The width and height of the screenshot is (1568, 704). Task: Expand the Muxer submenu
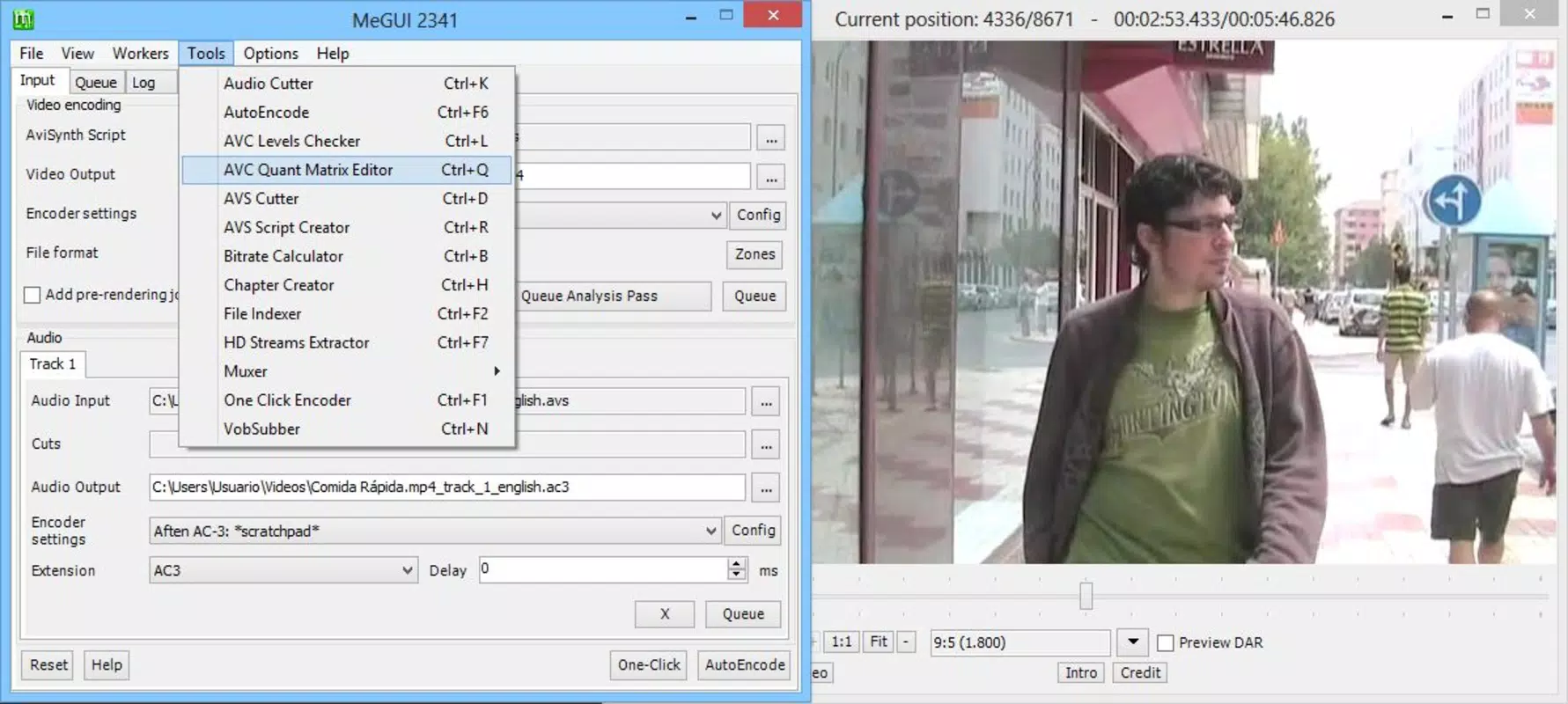point(346,371)
